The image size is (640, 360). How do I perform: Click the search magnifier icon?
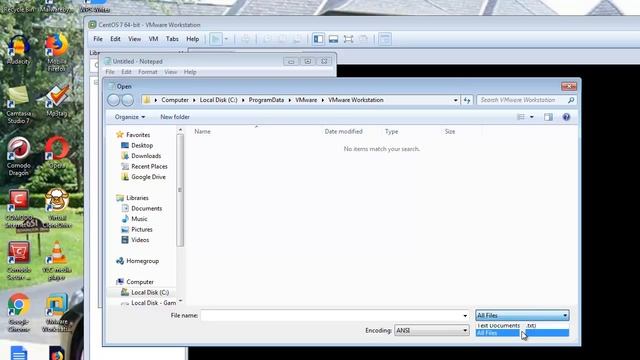point(571,100)
